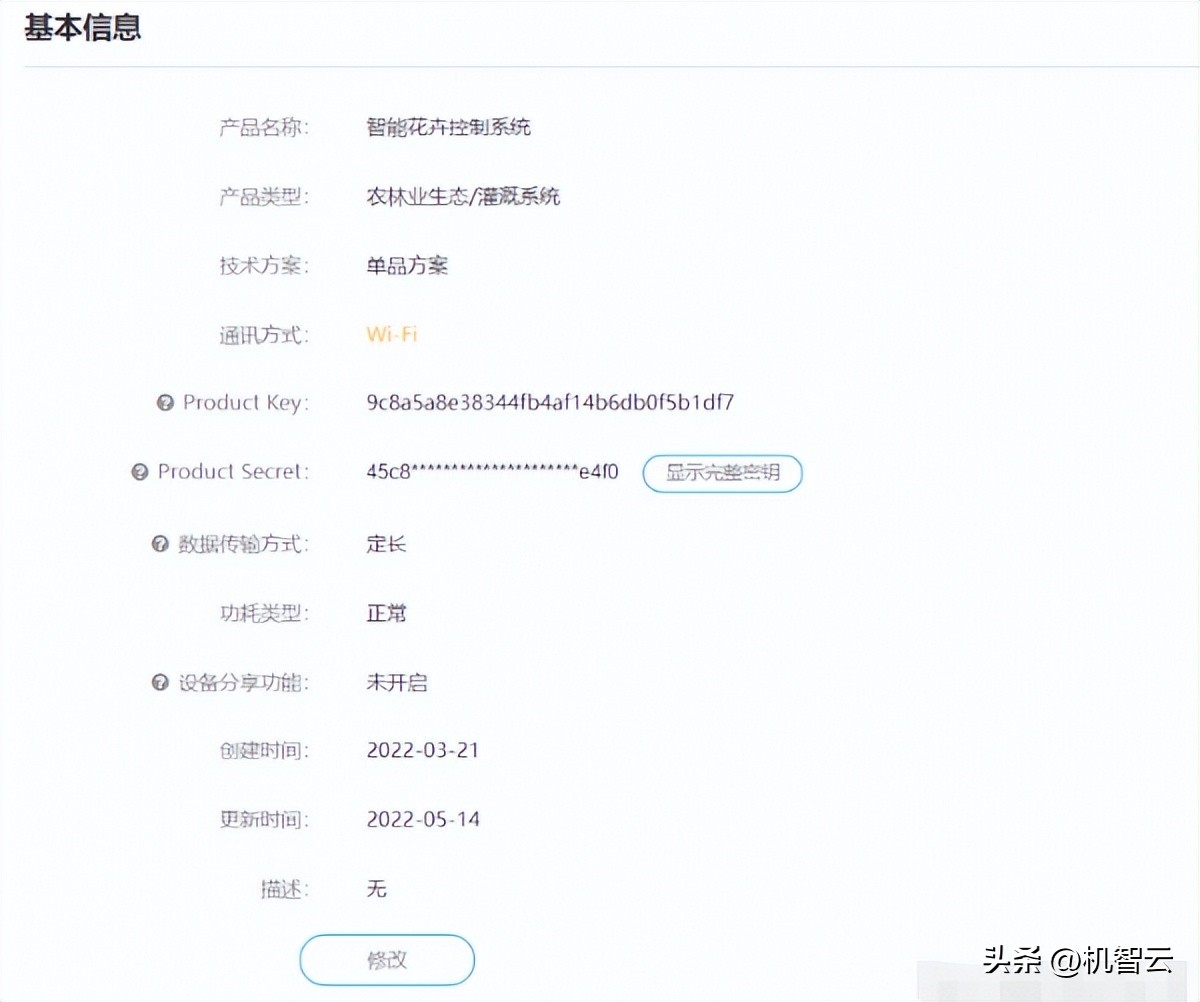
Task: Click the Product Key help icon
Action: 164,403
